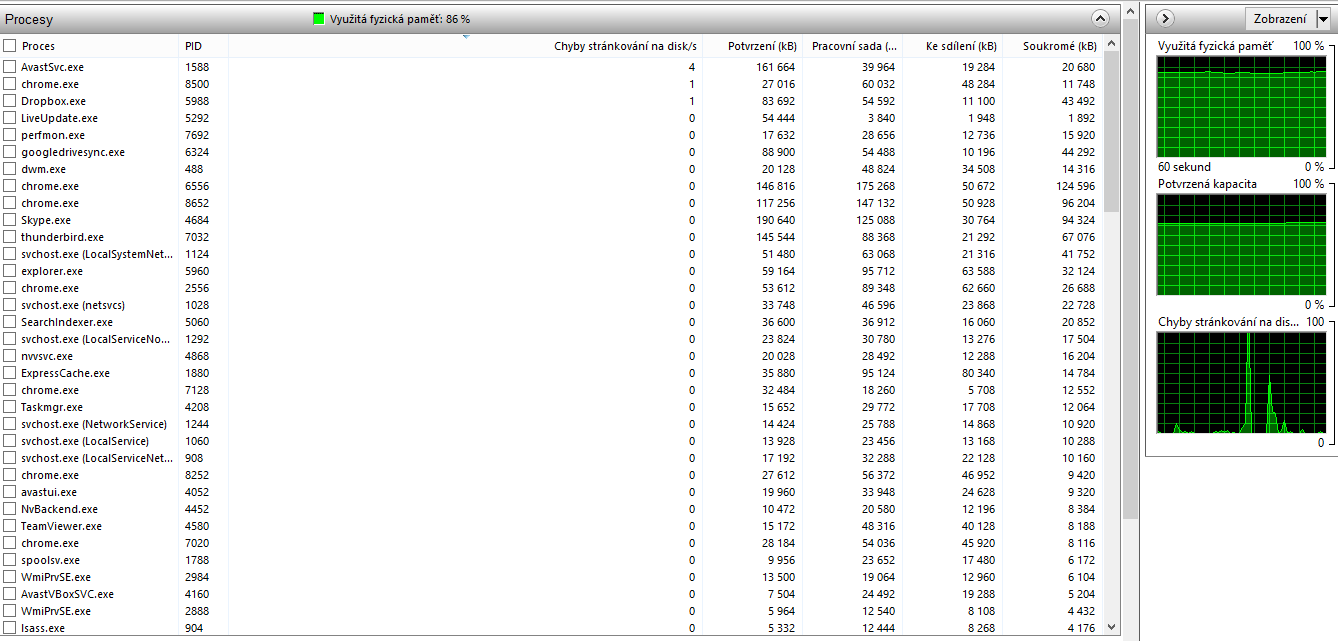Click the process list scrollbar down arrow
The height and width of the screenshot is (641, 1338).
coord(1112,627)
